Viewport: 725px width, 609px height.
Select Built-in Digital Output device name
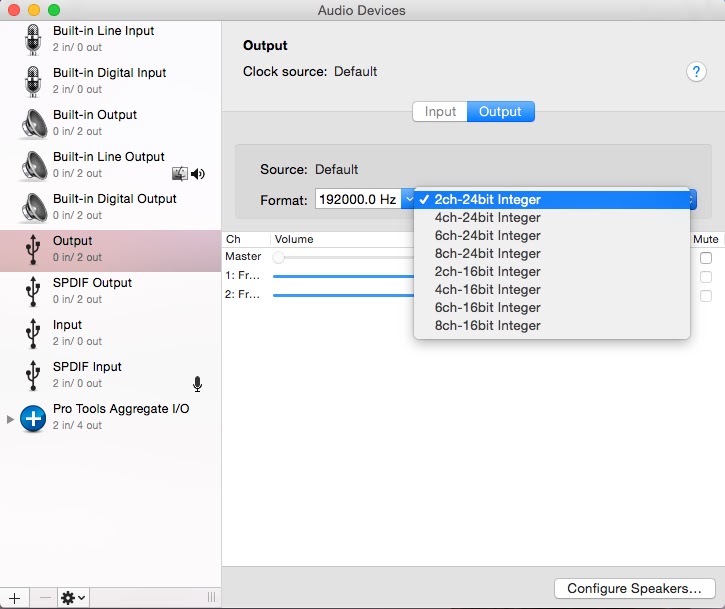pos(115,199)
